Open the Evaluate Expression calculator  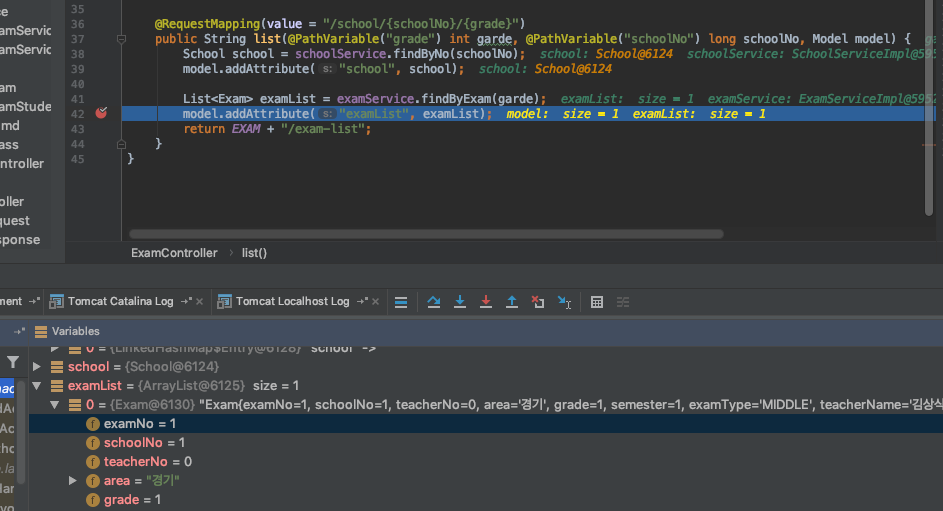point(597,302)
